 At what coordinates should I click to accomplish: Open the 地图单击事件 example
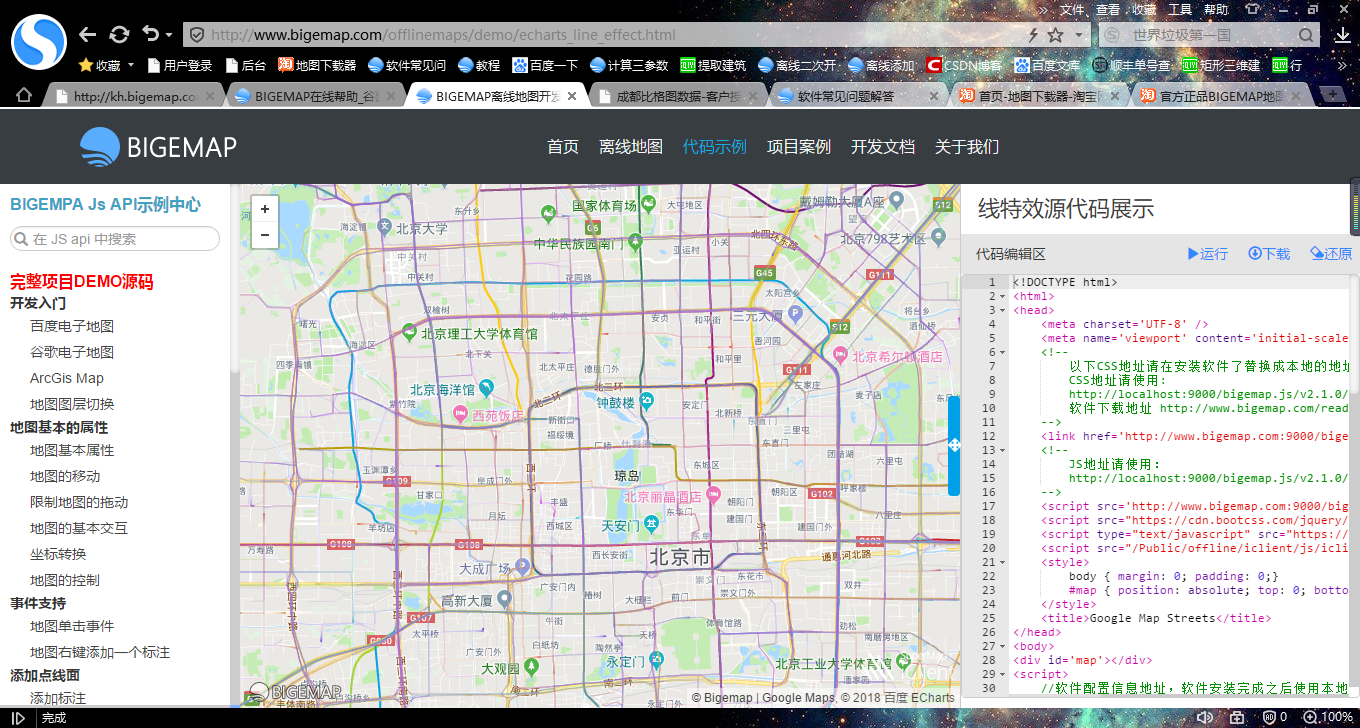pos(72,626)
